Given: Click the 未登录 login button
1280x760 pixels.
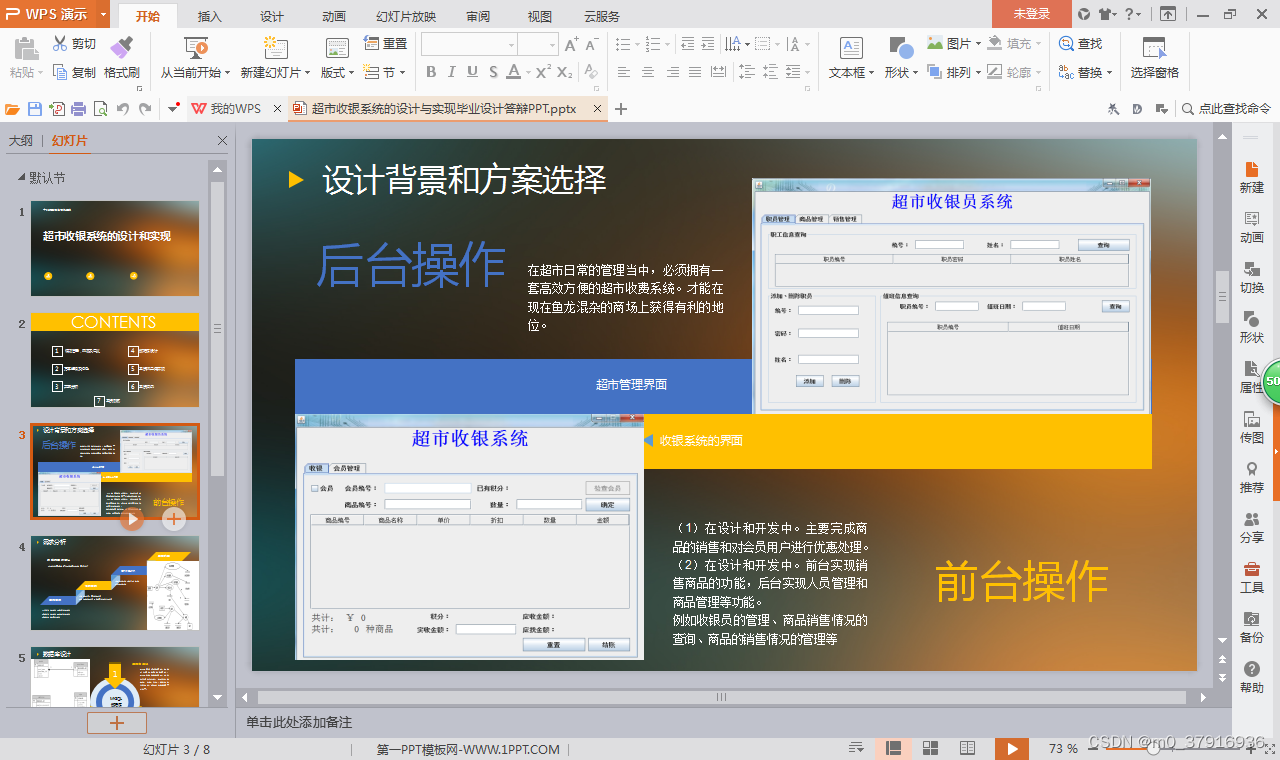Looking at the screenshot, I should 1031,15.
